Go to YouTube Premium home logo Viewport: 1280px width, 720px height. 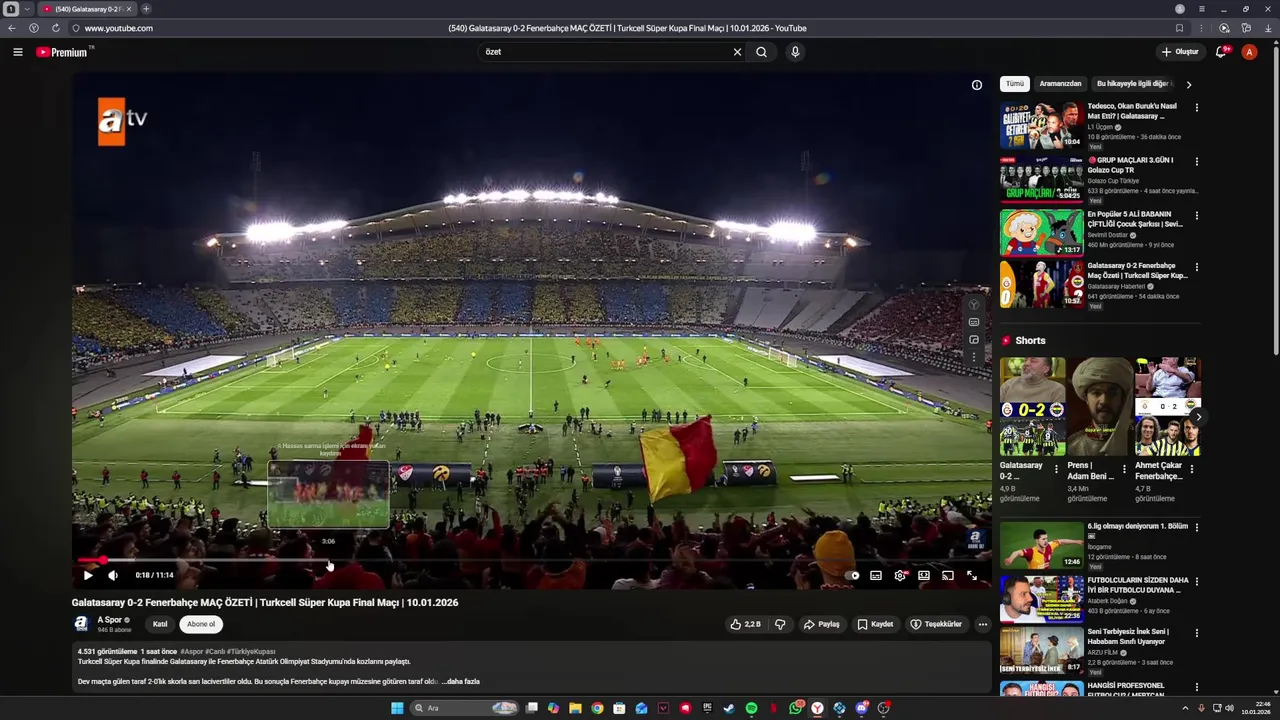pos(63,52)
